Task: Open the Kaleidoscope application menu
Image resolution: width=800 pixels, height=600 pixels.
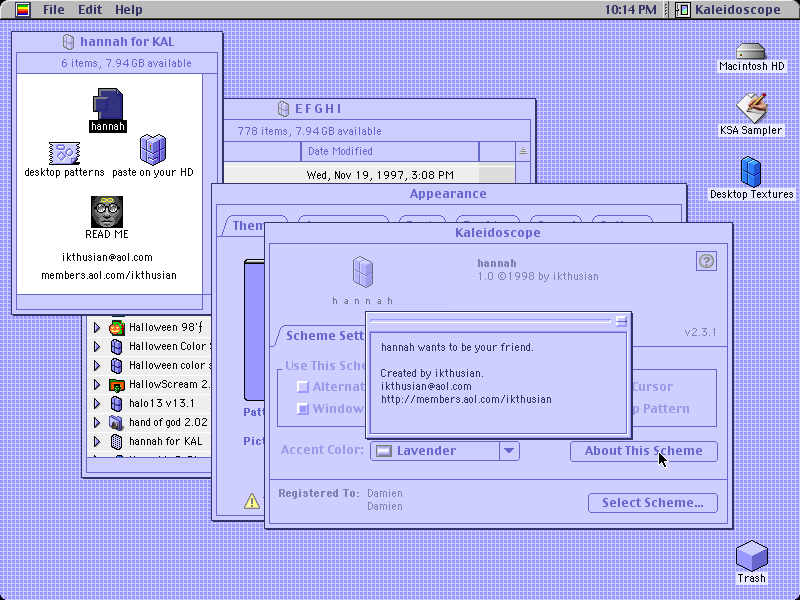Action: (729, 10)
